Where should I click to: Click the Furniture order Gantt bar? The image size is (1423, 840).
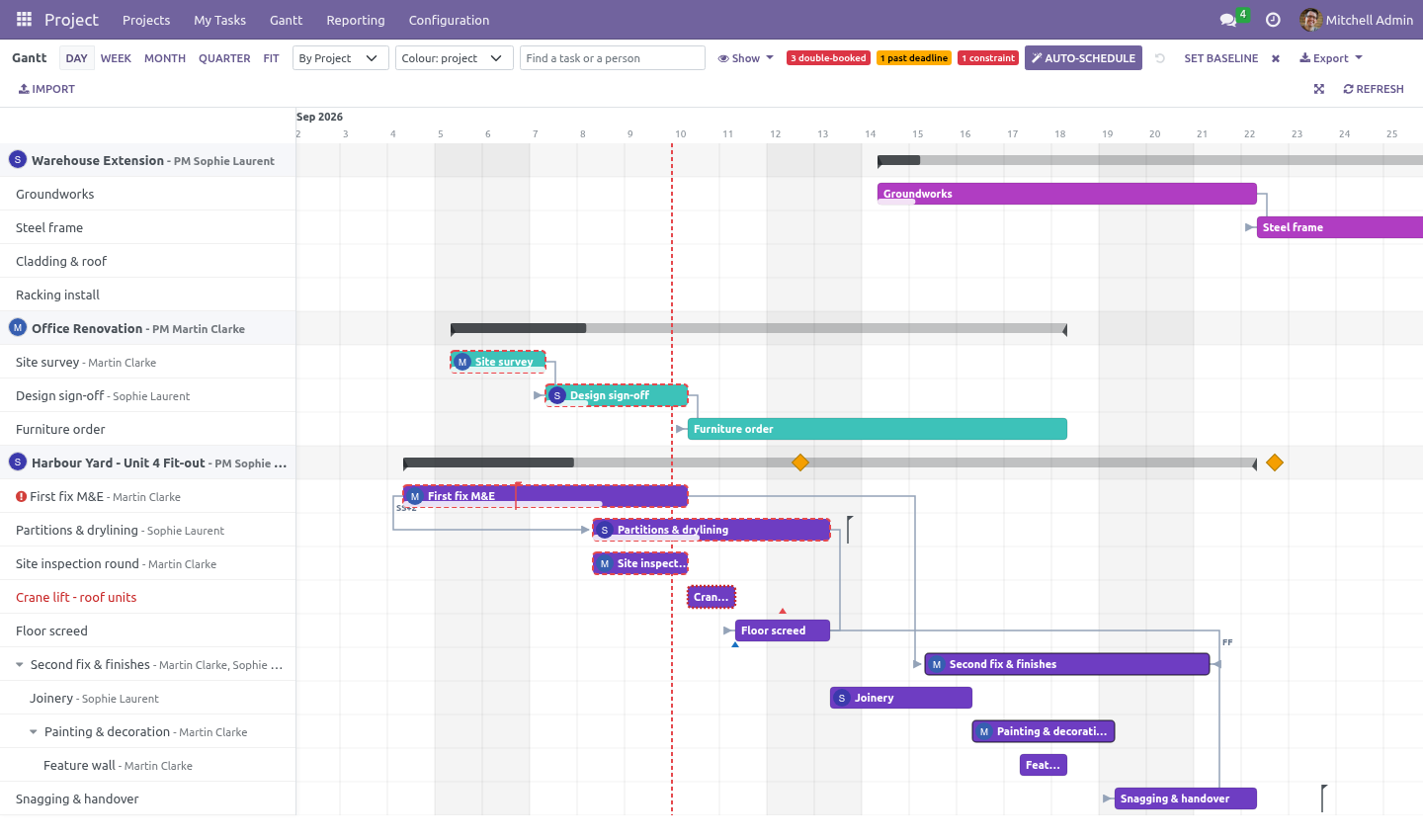pos(878,429)
